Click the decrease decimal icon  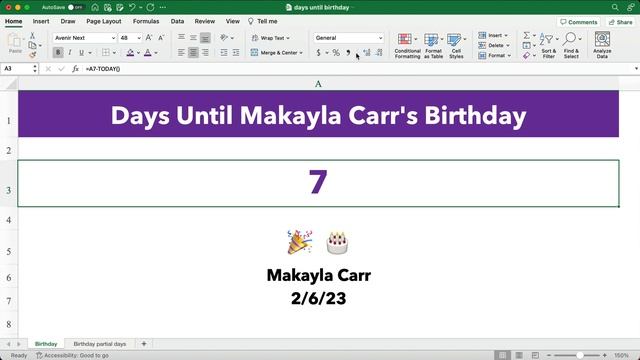[x=379, y=52]
